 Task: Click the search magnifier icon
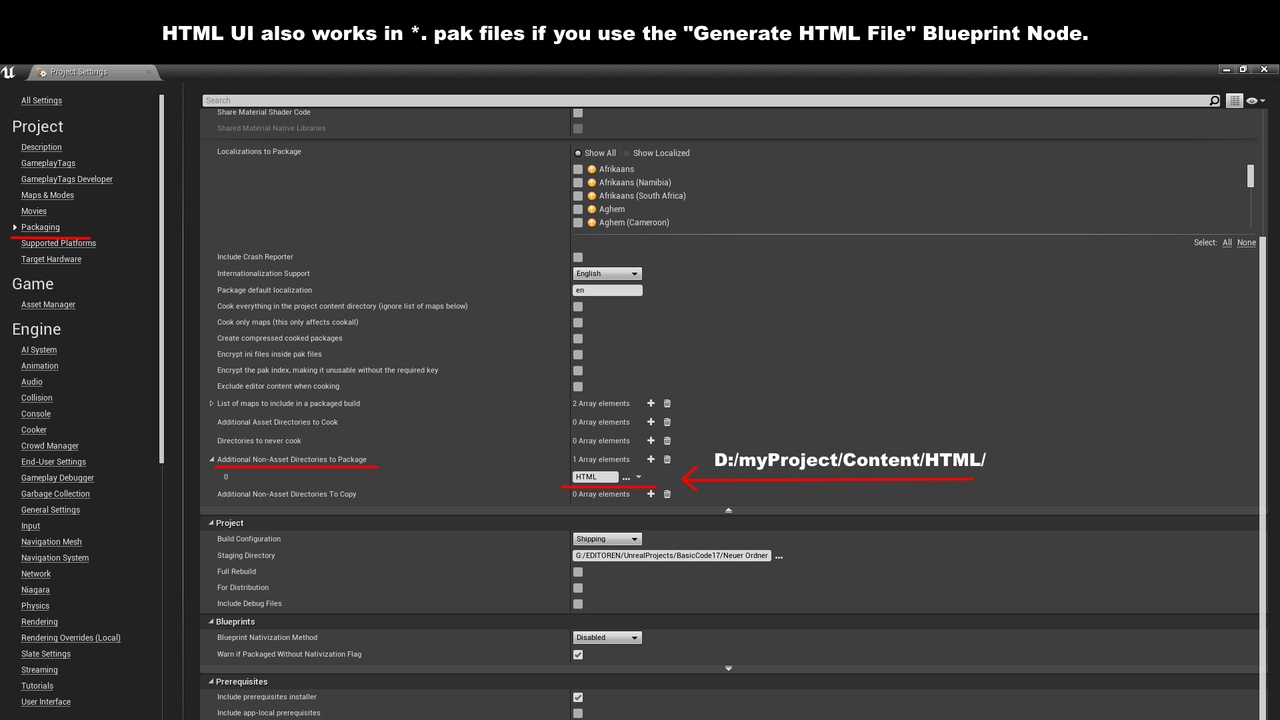pos(1214,101)
